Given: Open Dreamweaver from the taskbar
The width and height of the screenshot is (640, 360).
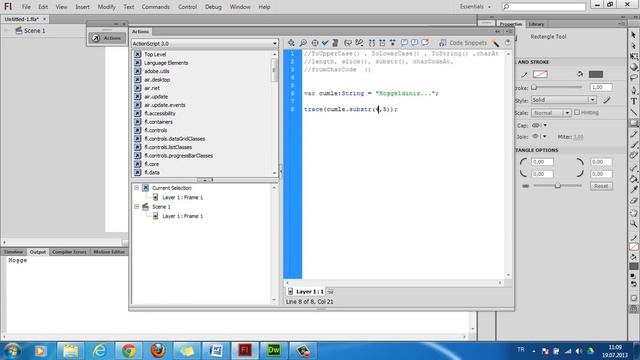Looking at the screenshot, I should (273, 350).
